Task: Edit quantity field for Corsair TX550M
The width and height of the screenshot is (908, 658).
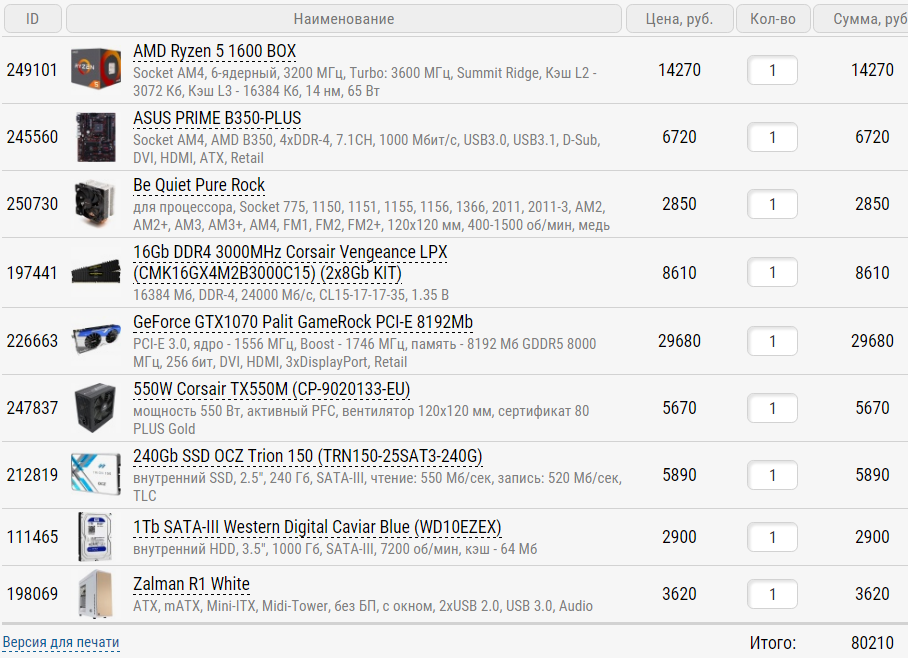Action: click(x=772, y=408)
